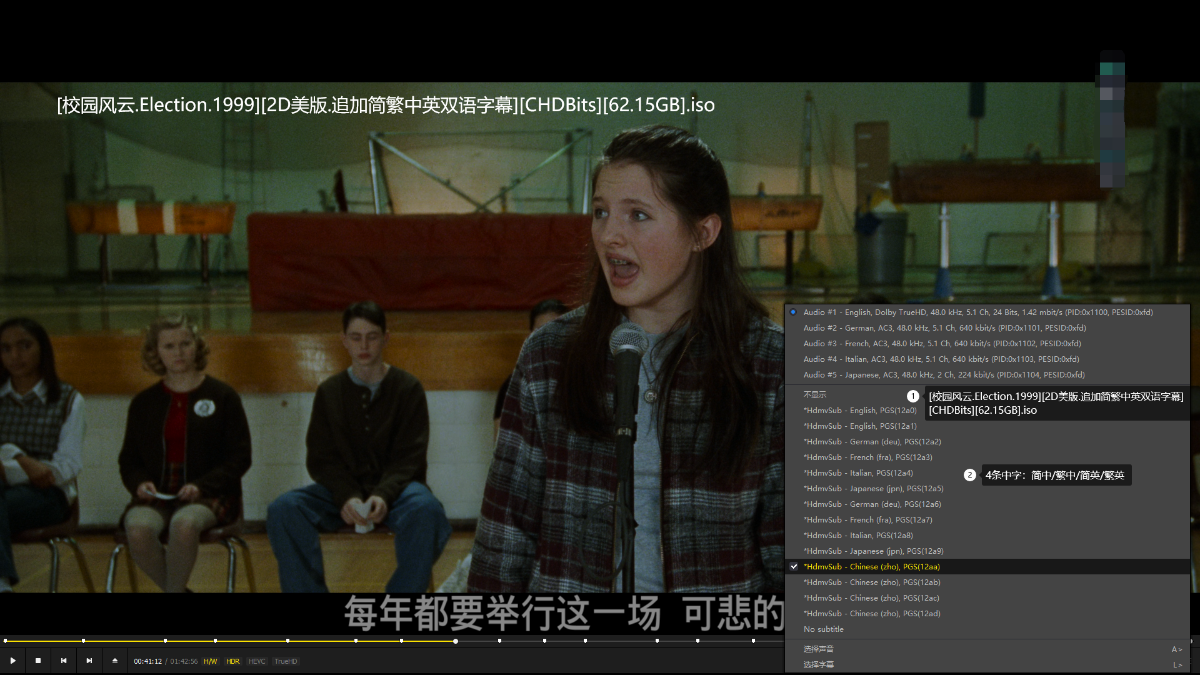The width and height of the screenshot is (1200, 675).
Task: Click the first chapter marker on timeline
Action: coord(5,641)
